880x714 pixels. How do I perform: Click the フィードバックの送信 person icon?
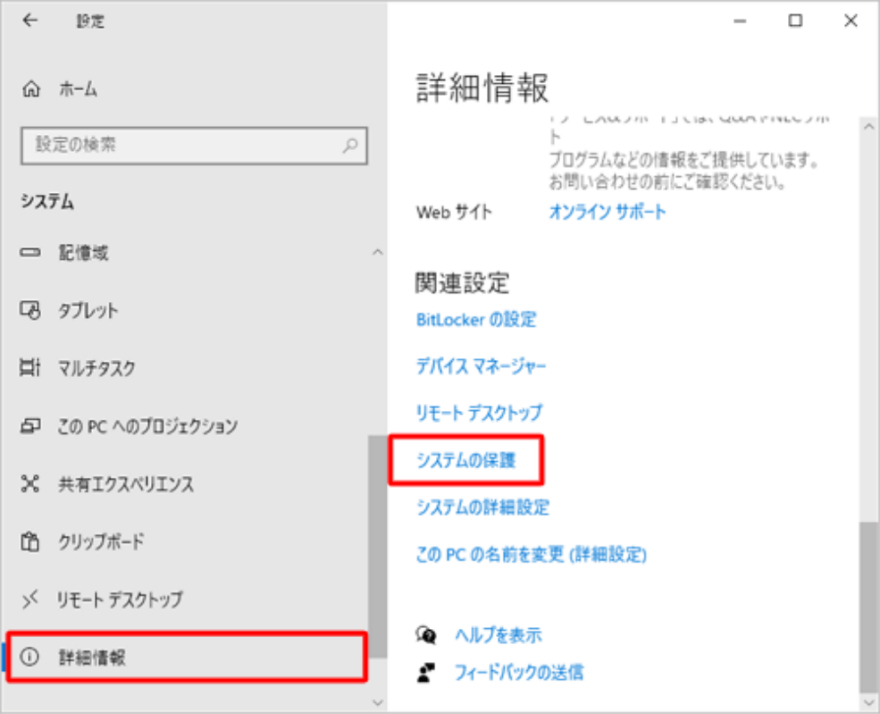427,671
